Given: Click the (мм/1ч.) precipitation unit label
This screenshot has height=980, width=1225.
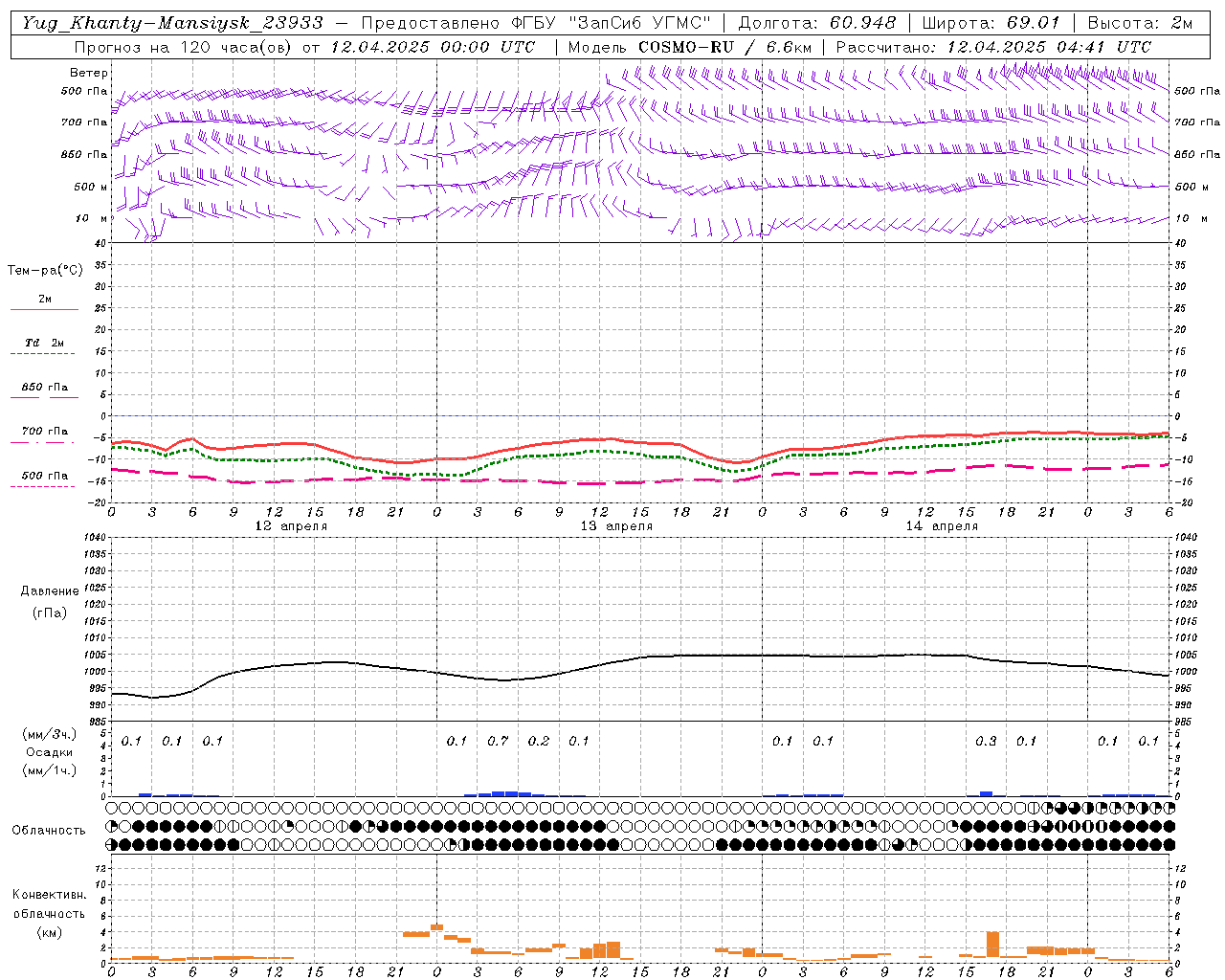Looking at the screenshot, I should (50, 770).
